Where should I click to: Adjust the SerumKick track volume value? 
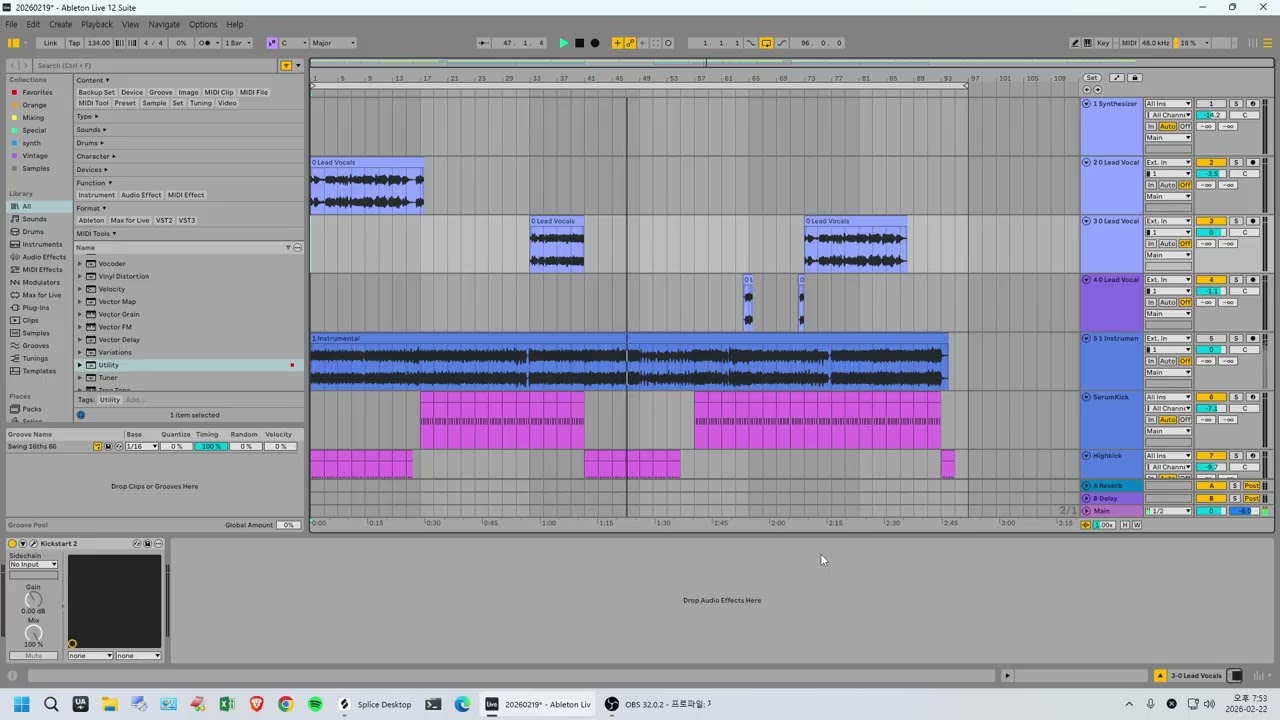pyautogui.click(x=1211, y=409)
